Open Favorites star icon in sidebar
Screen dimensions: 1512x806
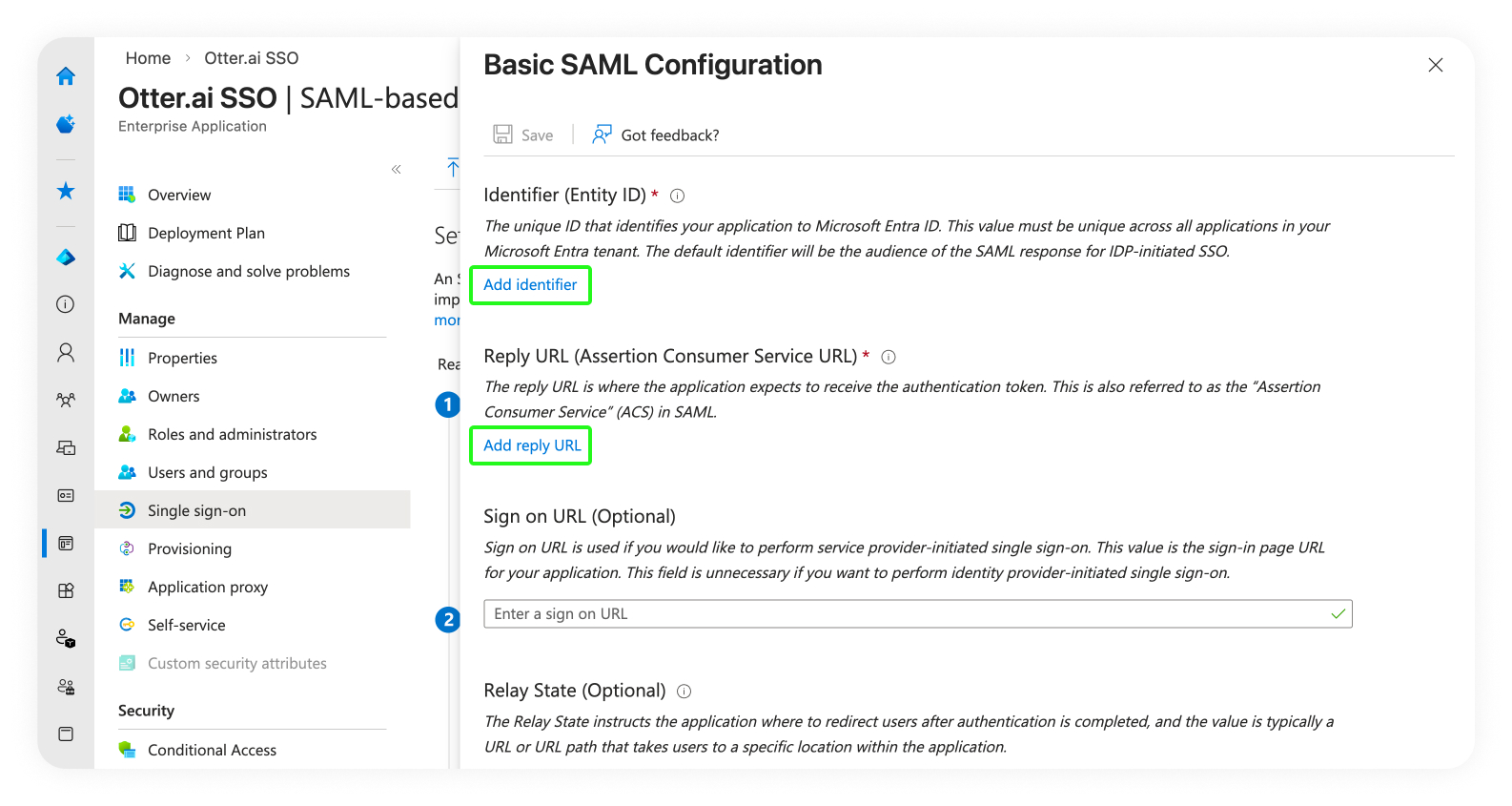click(x=66, y=192)
